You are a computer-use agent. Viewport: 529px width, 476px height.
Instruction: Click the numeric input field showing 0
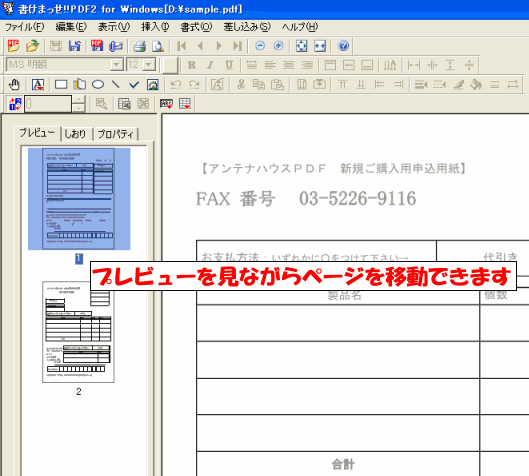[x=48, y=104]
